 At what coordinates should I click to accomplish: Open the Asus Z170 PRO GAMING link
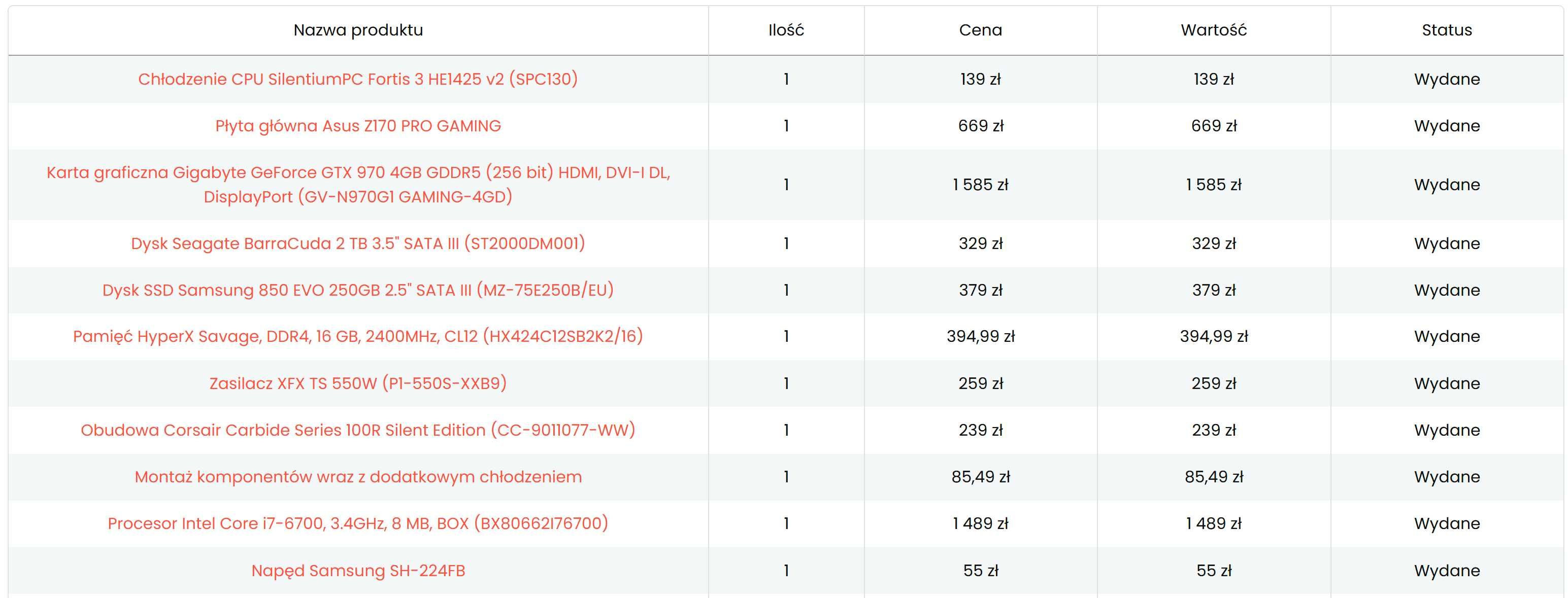coord(358,126)
